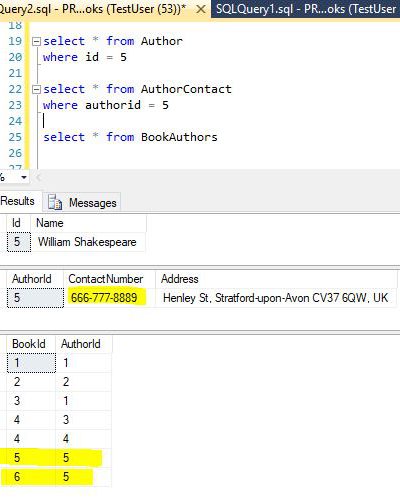Click the word AuthorContact in the query
The width and height of the screenshot is (400, 497).
coord(186,89)
